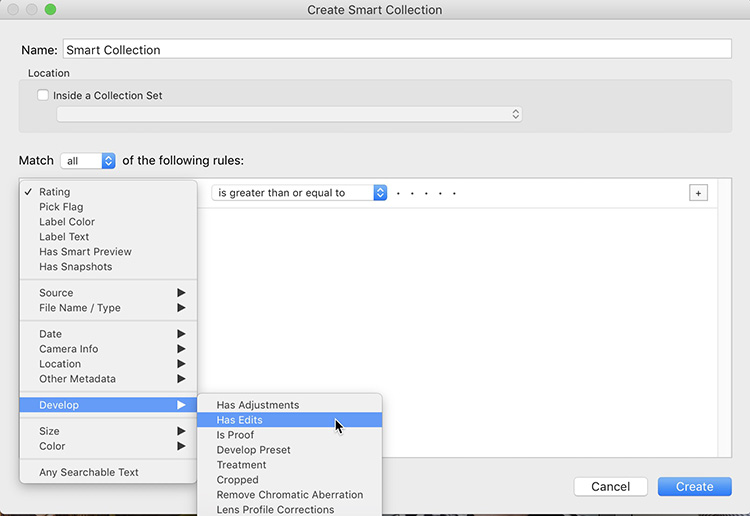This screenshot has height=516, width=750.
Task: Choose Cropped from the Develop submenu
Action: click(238, 480)
